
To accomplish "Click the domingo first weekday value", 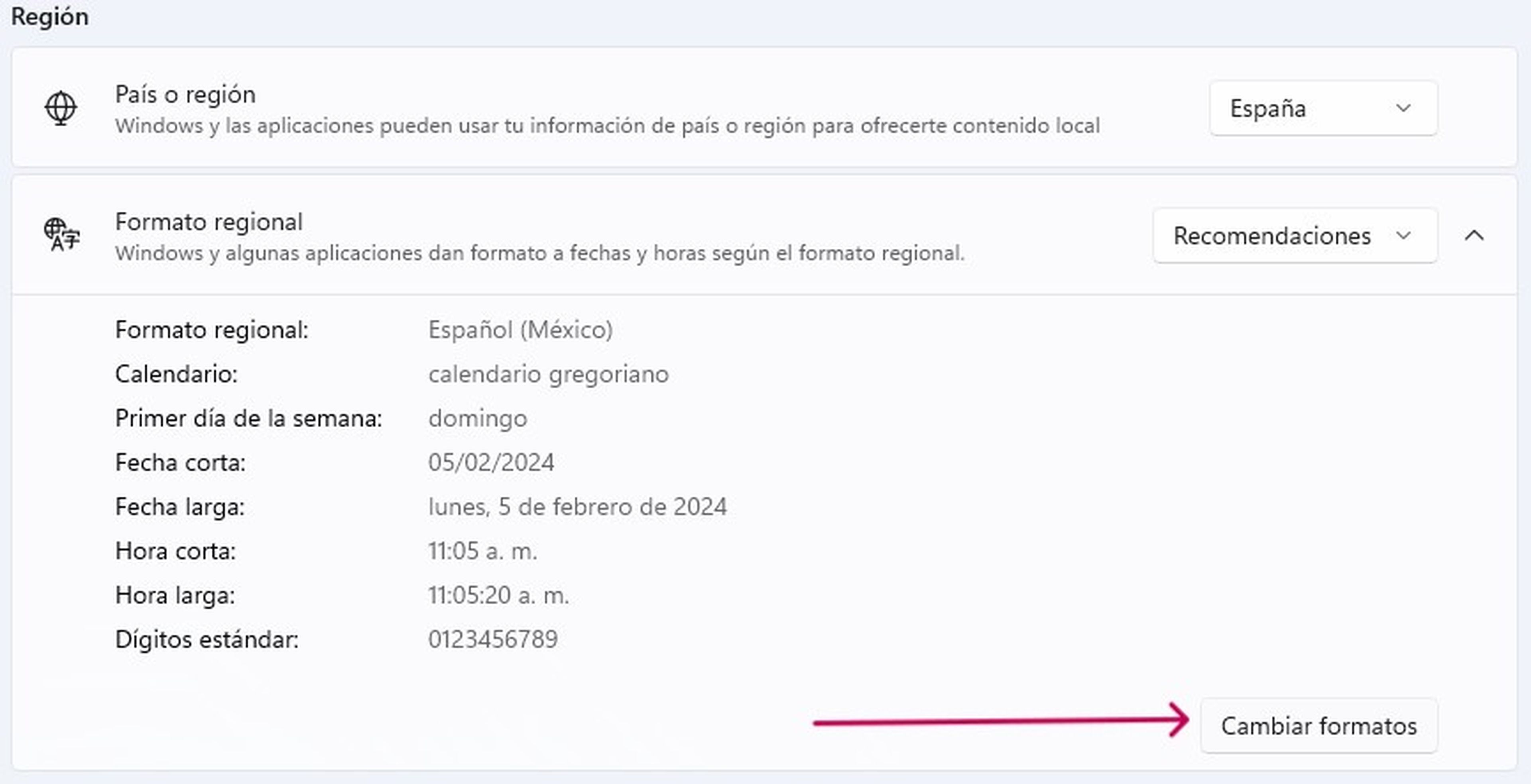I will tap(477, 419).
